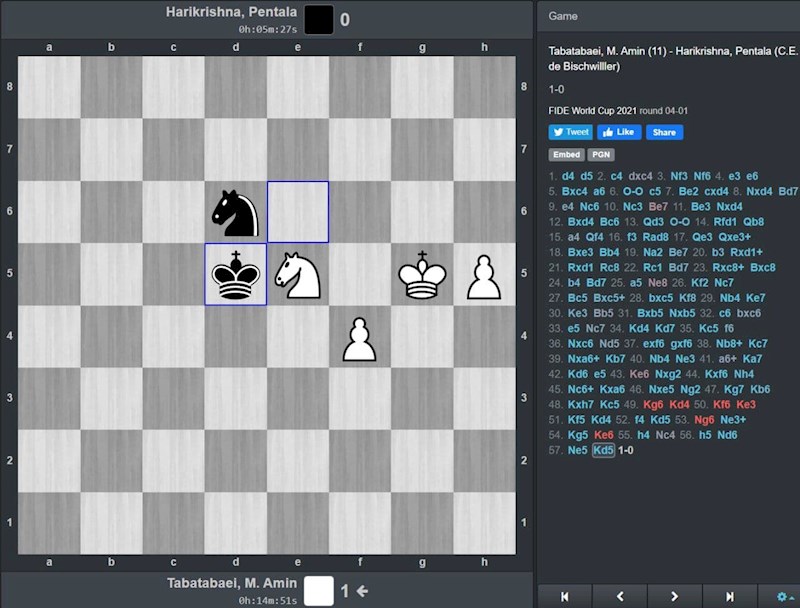
Task: Go to move 28... Kf8
Action: (x=687, y=298)
